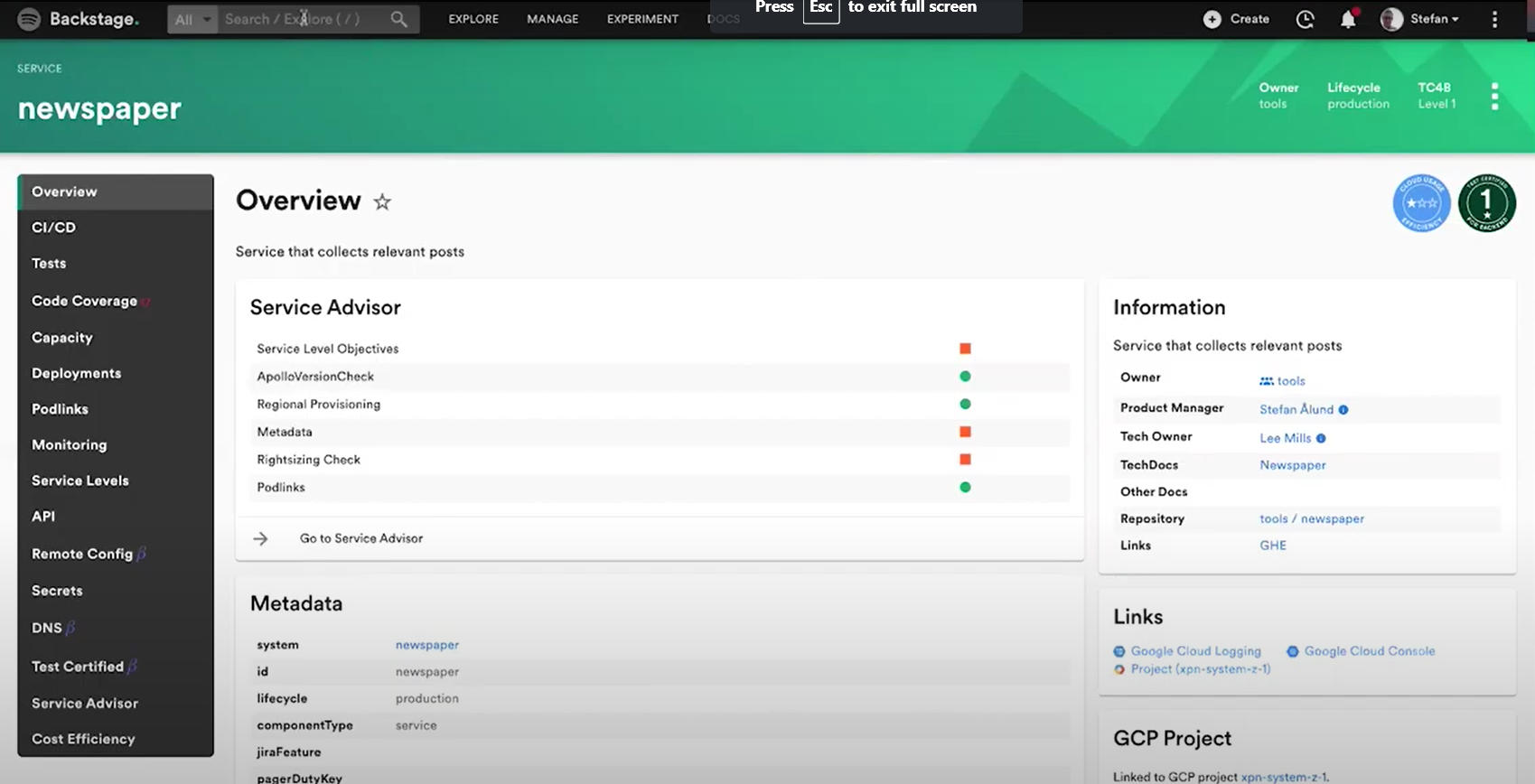The height and width of the screenshot is (784, 1535).
Task: Click the tools owner group icon
Action: [x=1267, y=381]
